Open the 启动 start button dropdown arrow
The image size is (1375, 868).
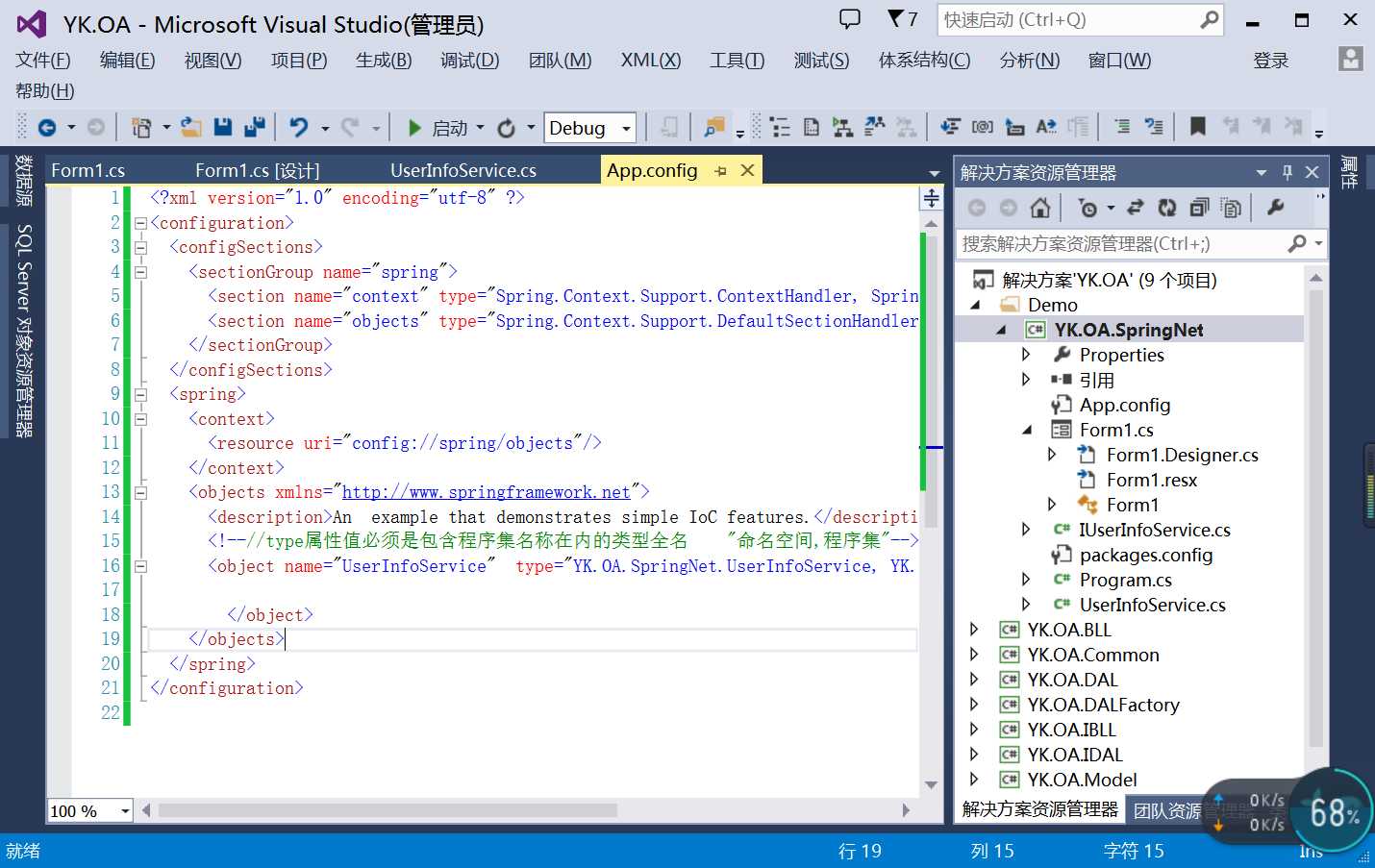click(480, 128)
